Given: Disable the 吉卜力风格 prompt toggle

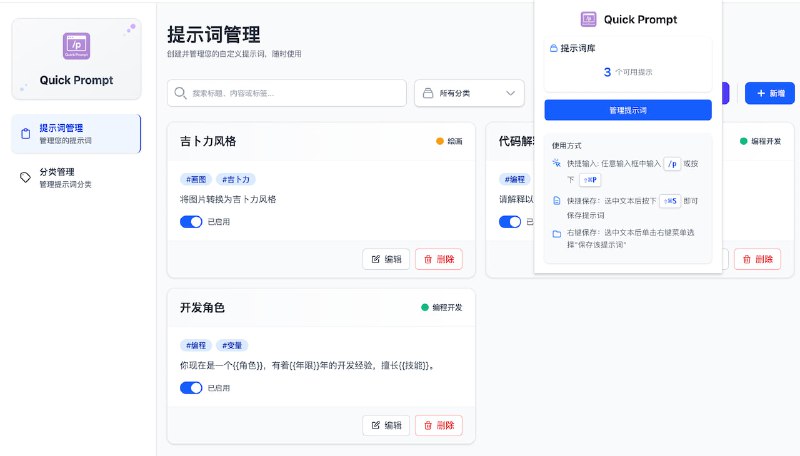Looking at the screenshot, I should [191, 221].
